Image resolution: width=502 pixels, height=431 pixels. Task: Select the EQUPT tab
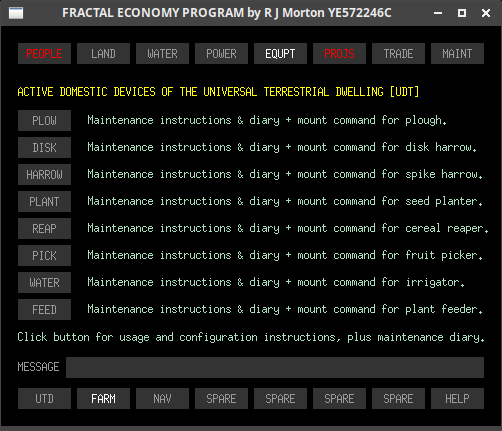[x=280, y=53]
